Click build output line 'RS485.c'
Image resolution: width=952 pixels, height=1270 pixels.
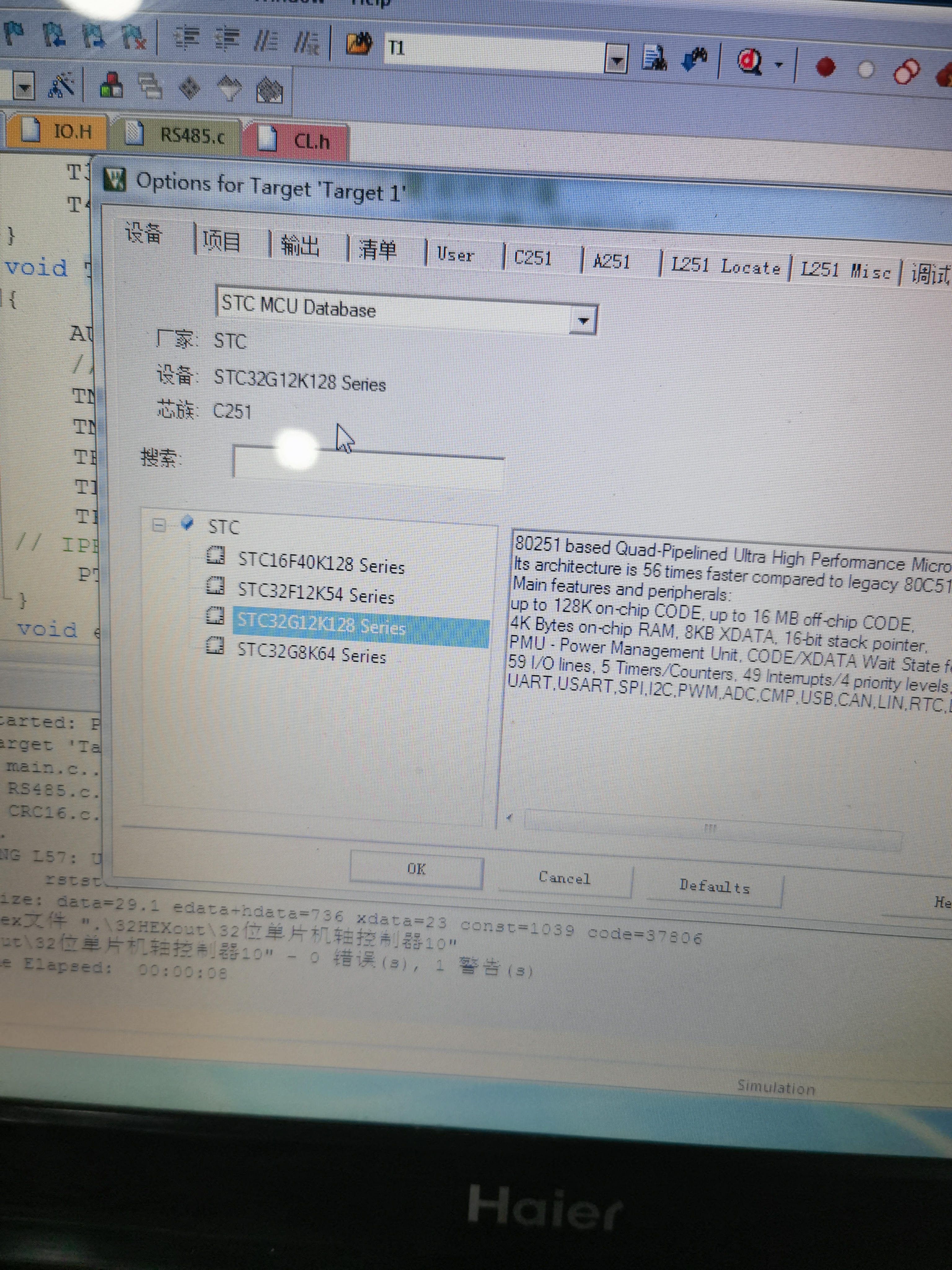(53, 790)
